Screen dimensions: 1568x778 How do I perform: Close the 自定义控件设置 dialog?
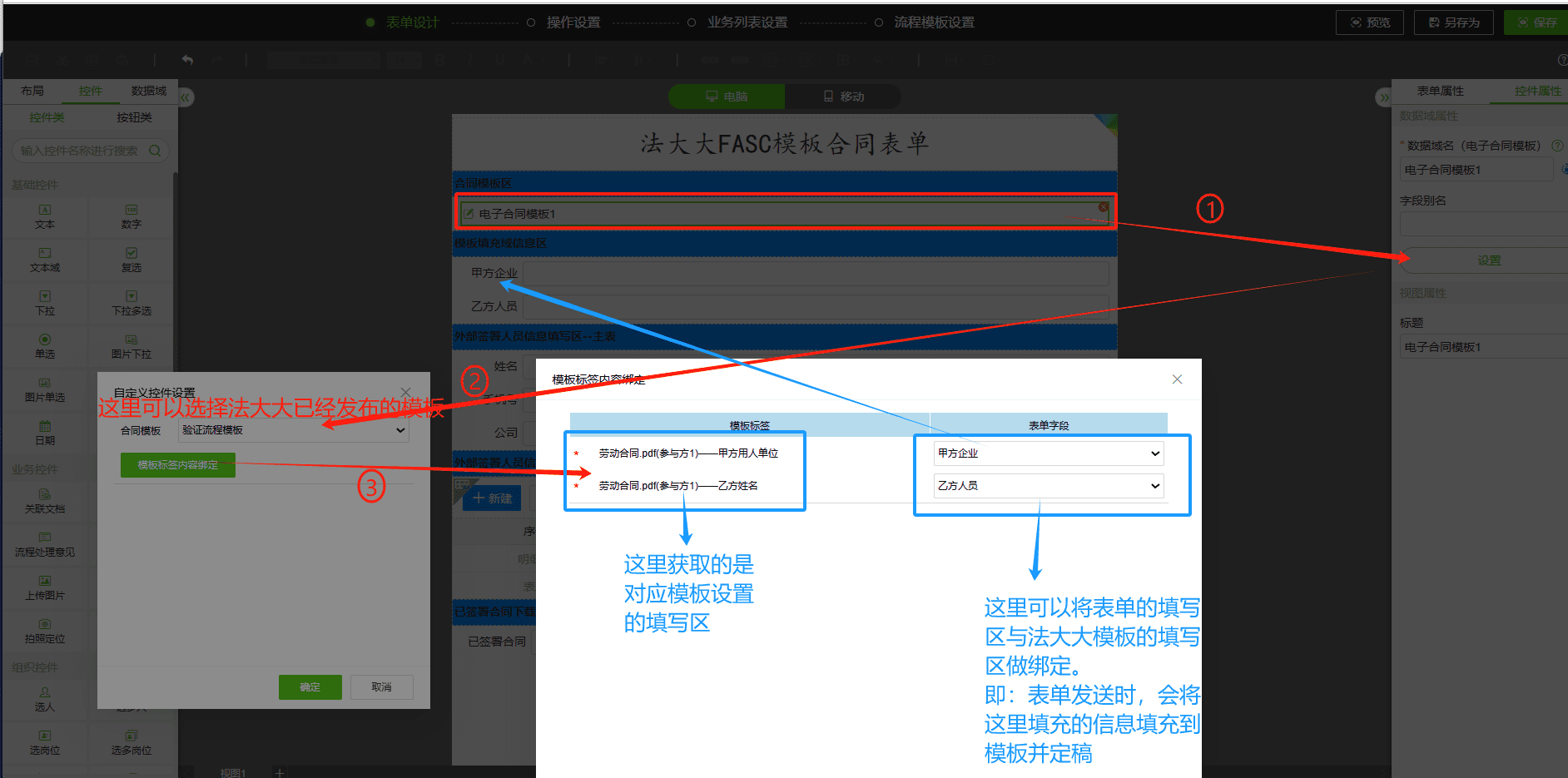[x=405, y=392]
